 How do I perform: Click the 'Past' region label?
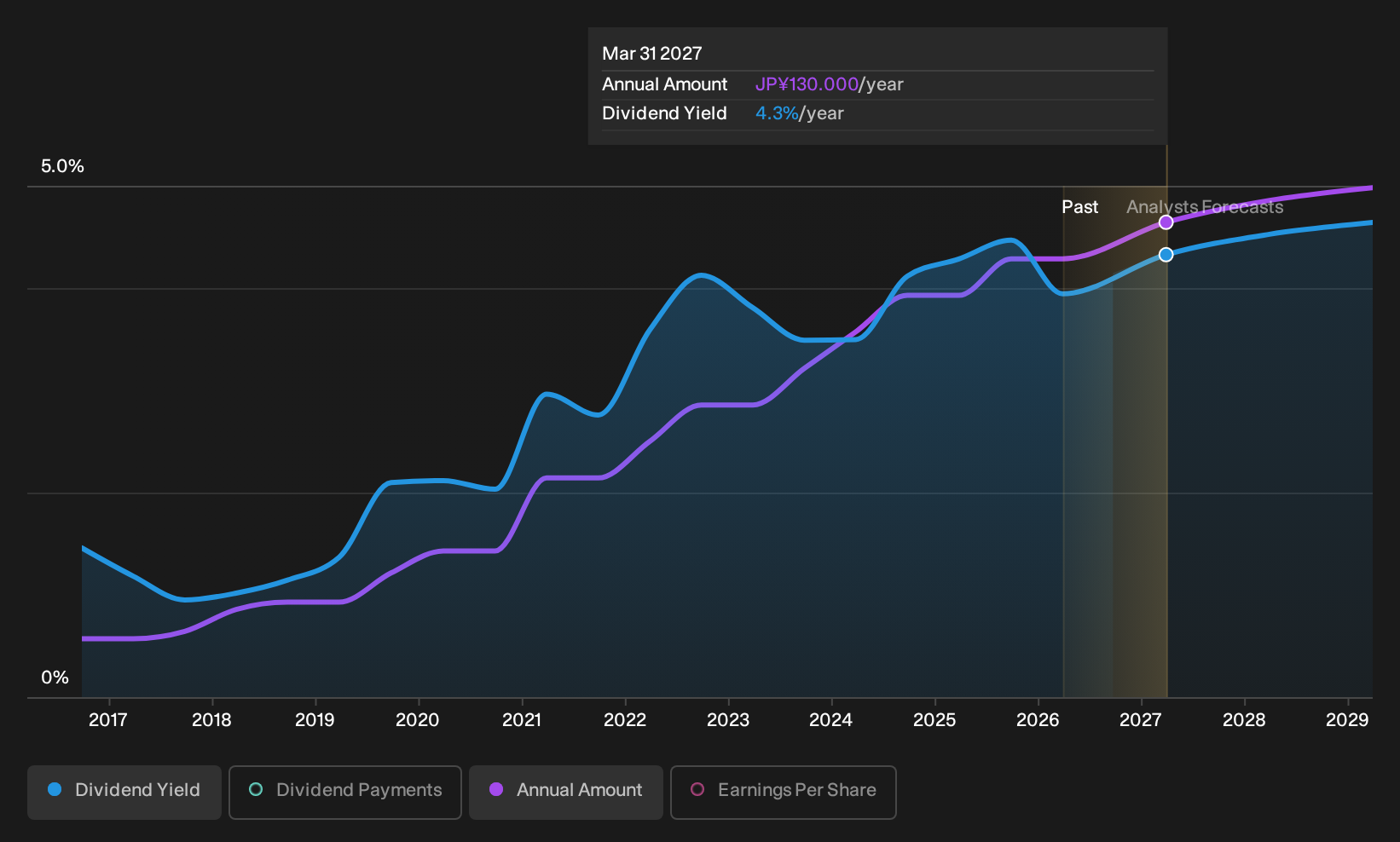[1079, 207]
